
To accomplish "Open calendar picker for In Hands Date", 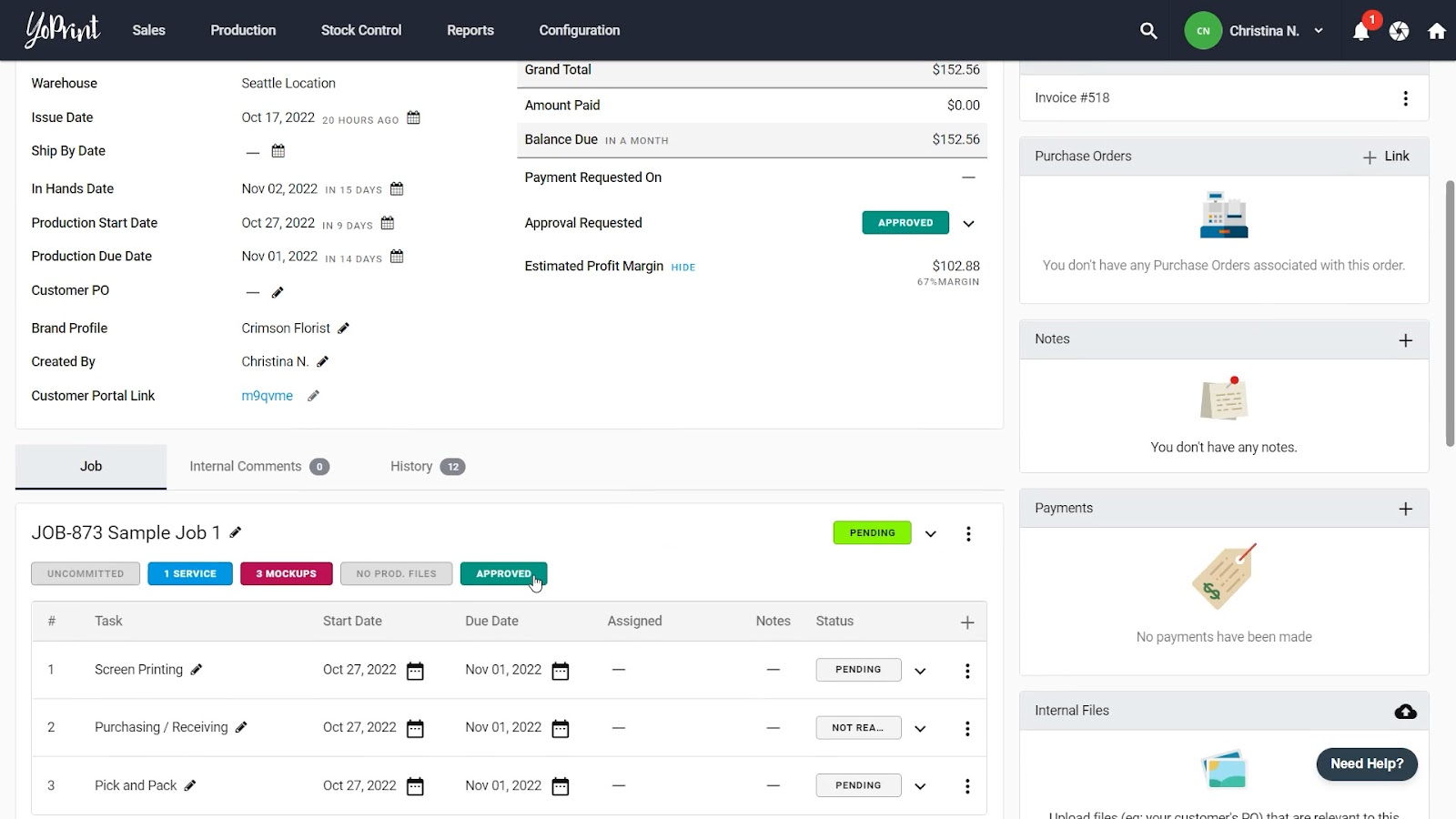I will click(x=397, y=189).
